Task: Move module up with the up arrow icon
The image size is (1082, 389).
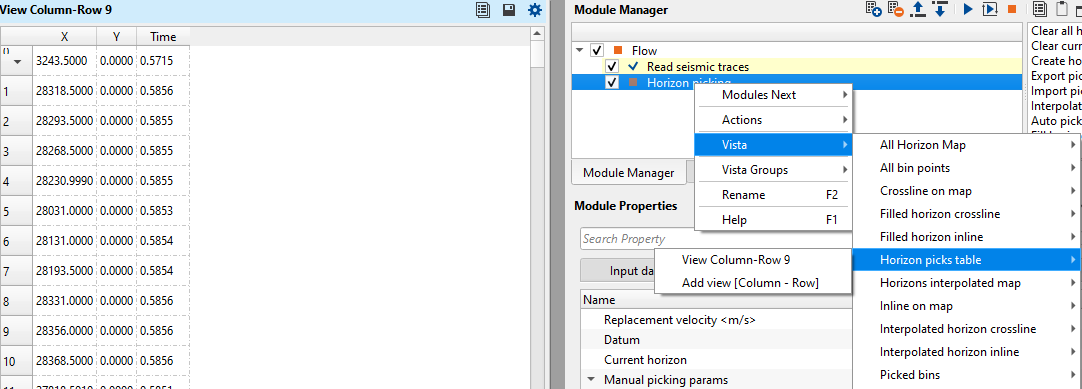Action: pyautogui.click(x=918, y=10)
